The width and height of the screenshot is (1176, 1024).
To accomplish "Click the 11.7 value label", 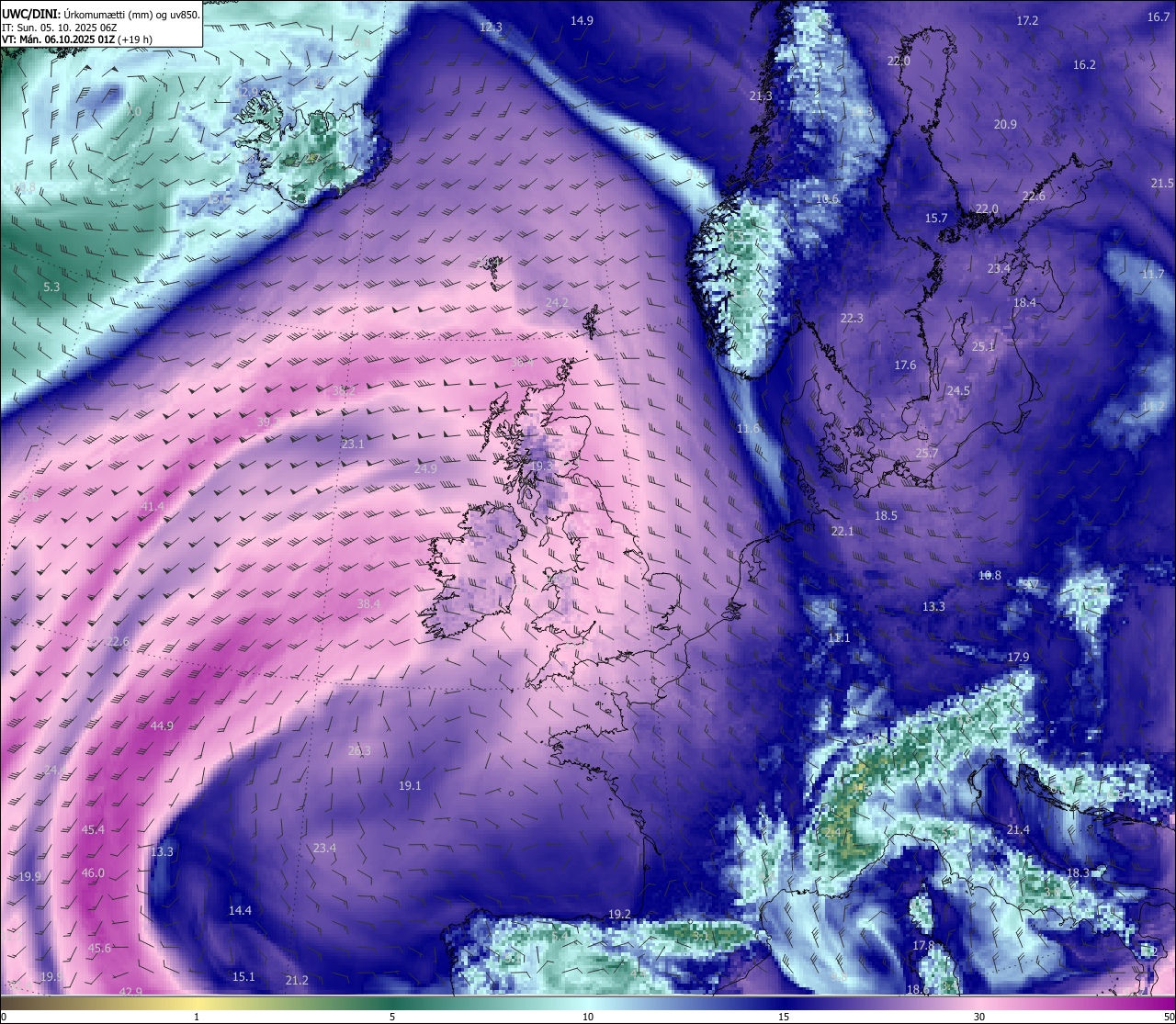I will (1153, 274).
